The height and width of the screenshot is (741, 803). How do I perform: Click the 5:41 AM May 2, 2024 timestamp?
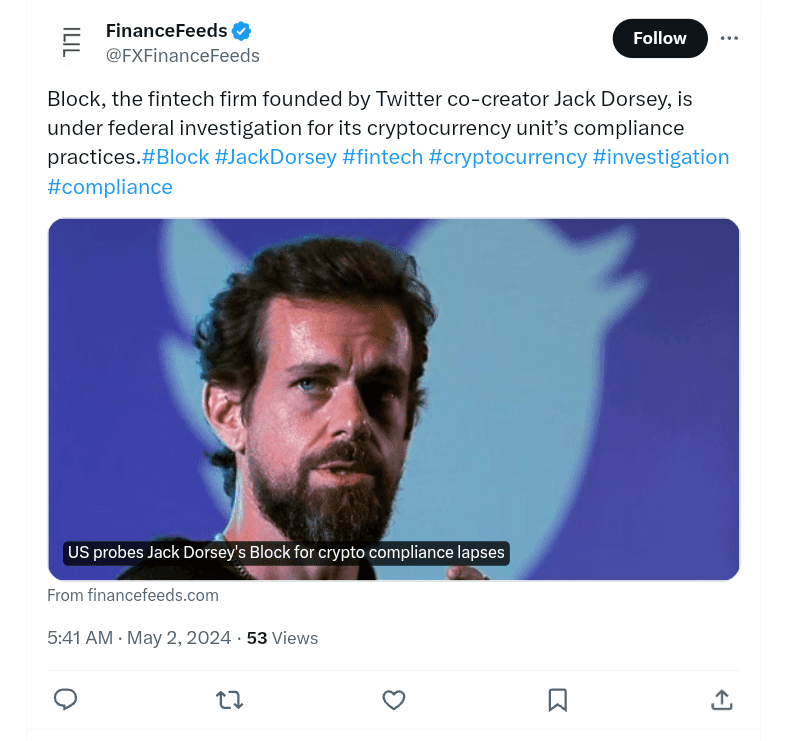139,638
